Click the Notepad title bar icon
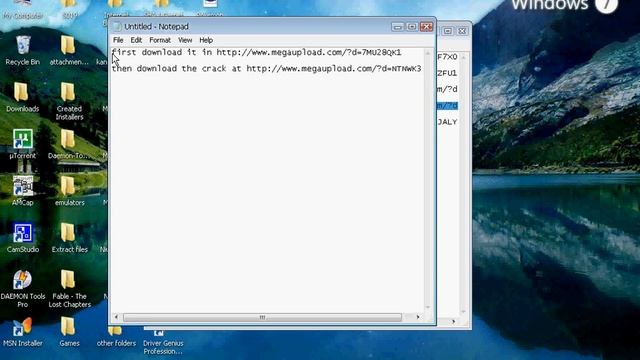640x360 pixels. pyautogui.click(x=118, y=27)
